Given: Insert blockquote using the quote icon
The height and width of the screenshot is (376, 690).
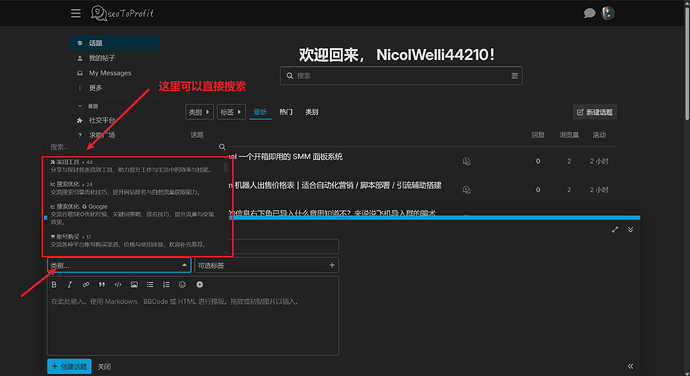Looking at the screenshot, I should coord(102,285).
